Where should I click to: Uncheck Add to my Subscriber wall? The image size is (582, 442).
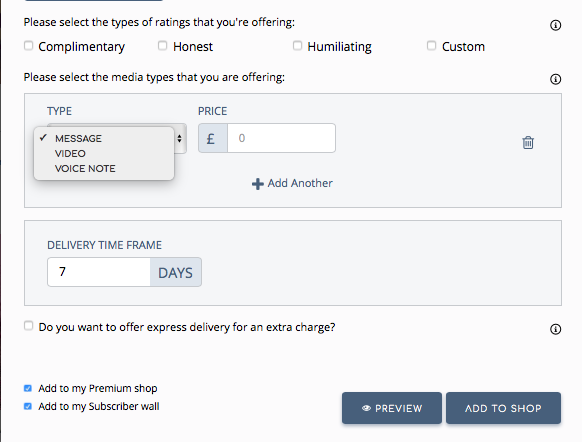pos(28,406)
